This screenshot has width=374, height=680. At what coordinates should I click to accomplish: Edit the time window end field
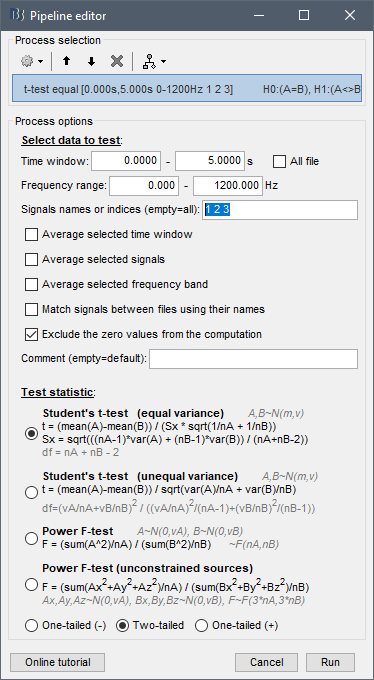210,161
